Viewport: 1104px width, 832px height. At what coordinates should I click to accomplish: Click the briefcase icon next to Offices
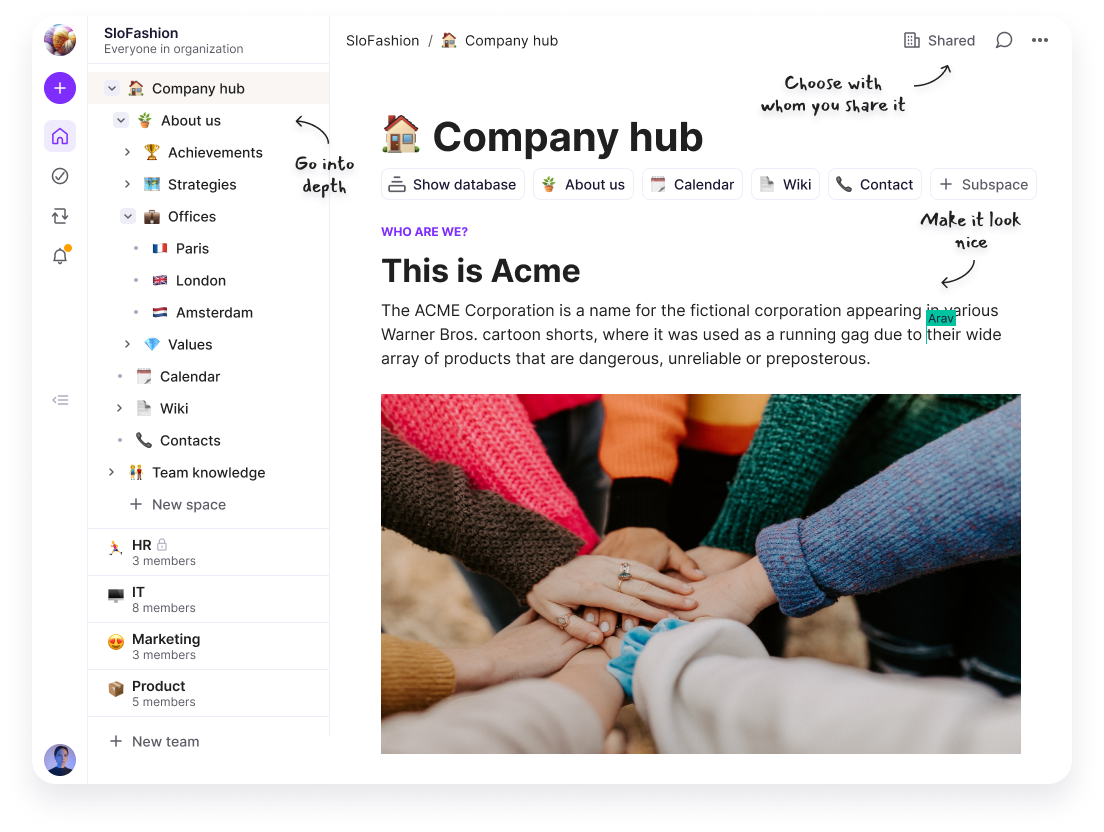[151, 216]
